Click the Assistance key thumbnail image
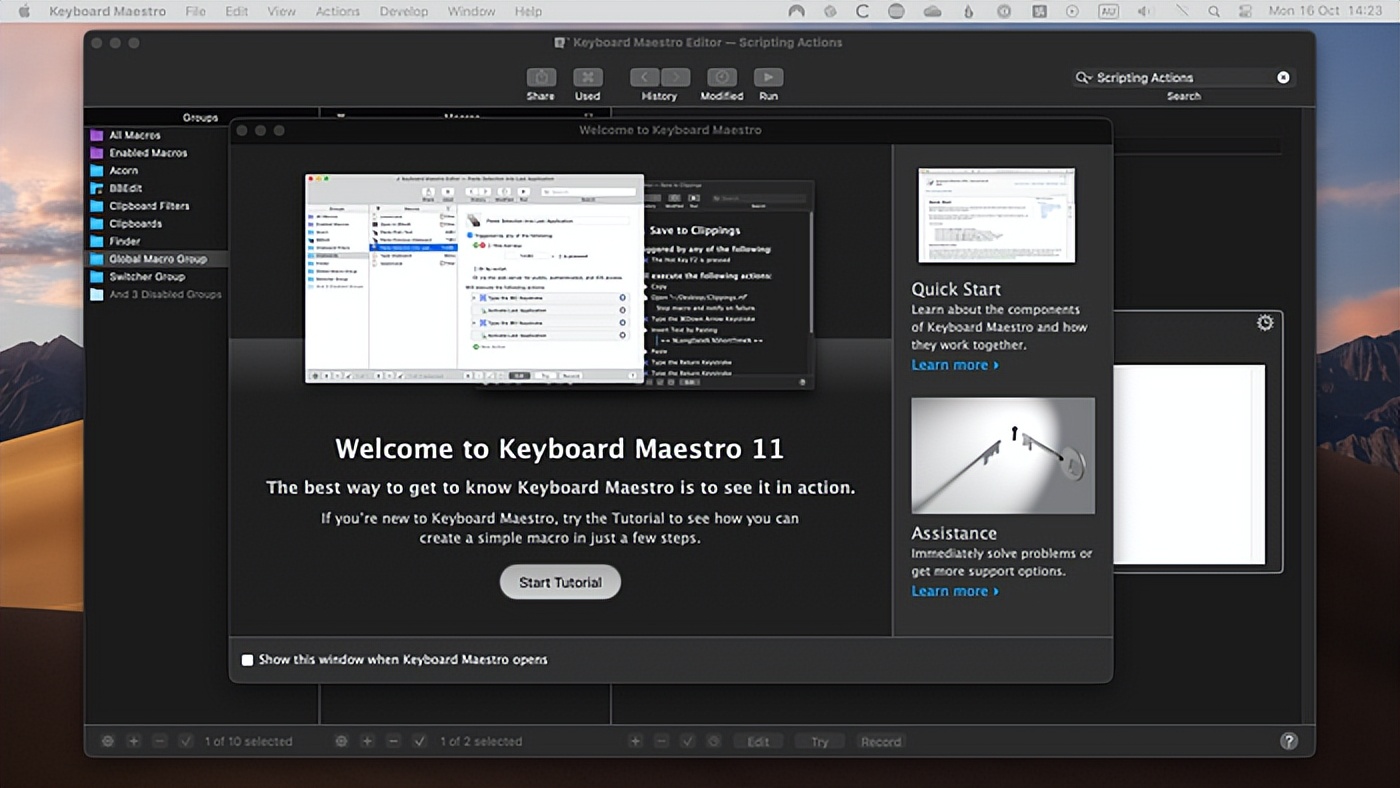Screen dimensions: 1400x788 tap(1003, 456)
